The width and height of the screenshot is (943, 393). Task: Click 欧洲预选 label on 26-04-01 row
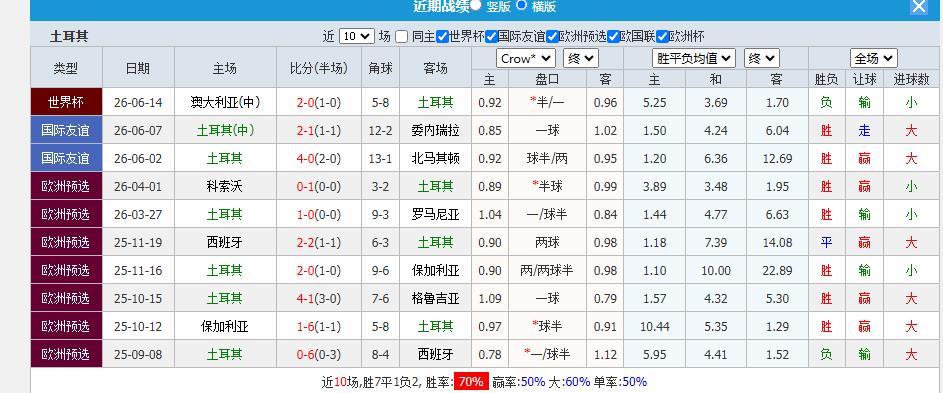66,187
